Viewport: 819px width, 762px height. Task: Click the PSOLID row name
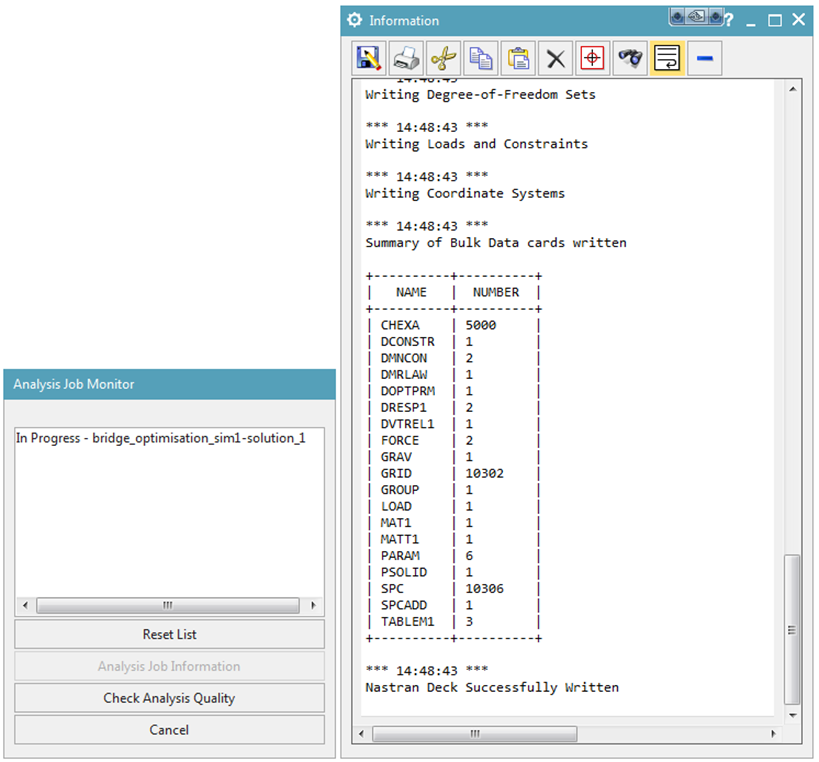404,572
